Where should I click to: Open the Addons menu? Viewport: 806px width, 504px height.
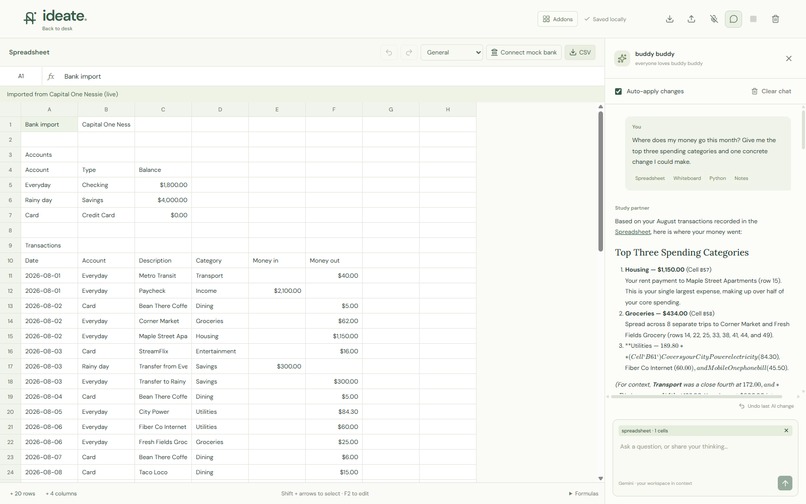coord(557,19)
